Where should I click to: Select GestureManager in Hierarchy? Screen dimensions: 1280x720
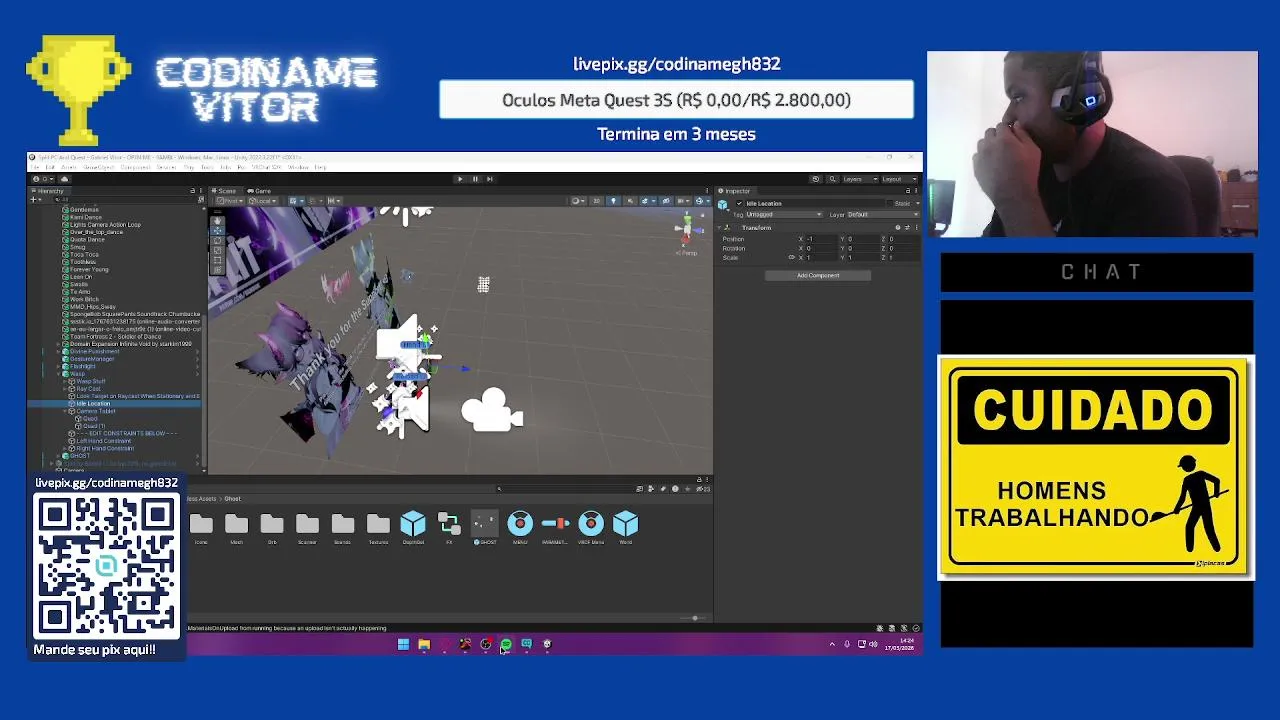(x=92, y=359)
